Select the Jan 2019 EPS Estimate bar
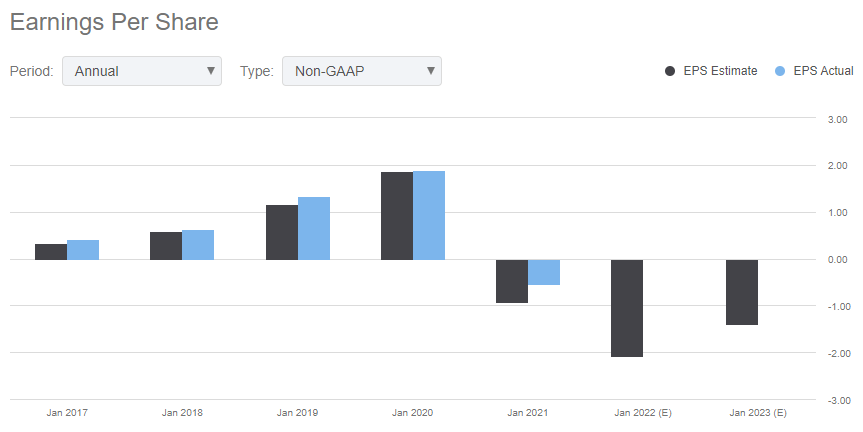 (282, 232)
